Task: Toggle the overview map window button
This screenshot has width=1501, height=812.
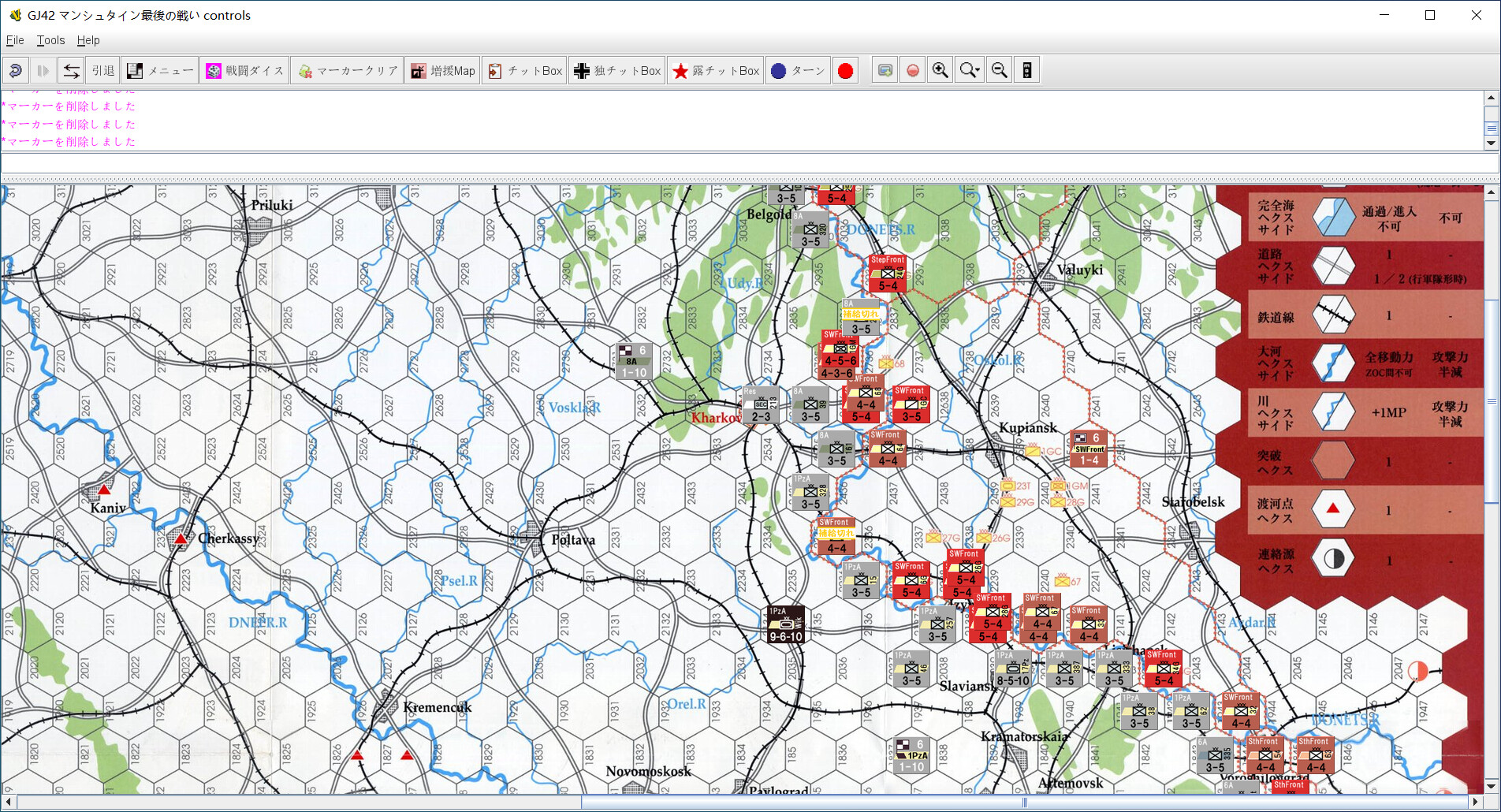Action: pos(885,71)
